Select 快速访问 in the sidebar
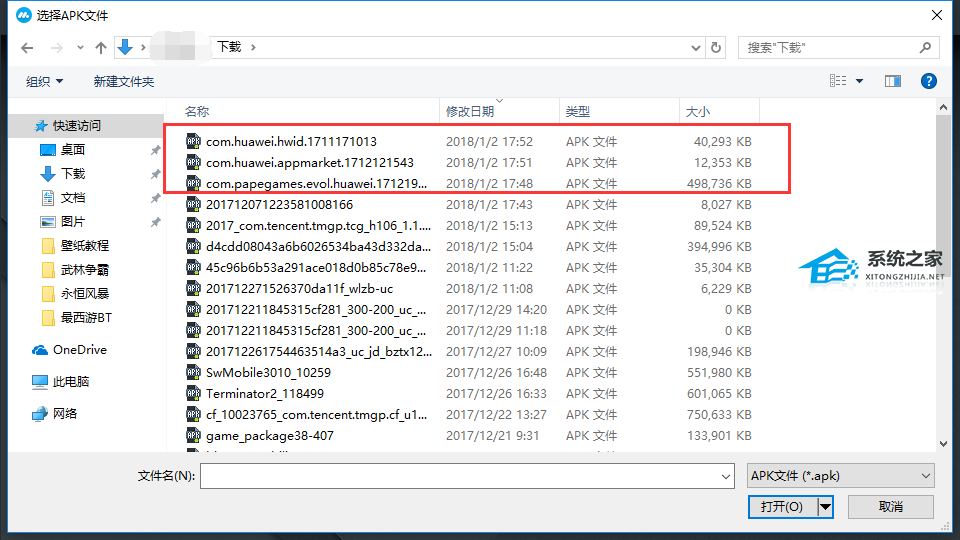This screenshot has width=960, height=540. [77, 126]
